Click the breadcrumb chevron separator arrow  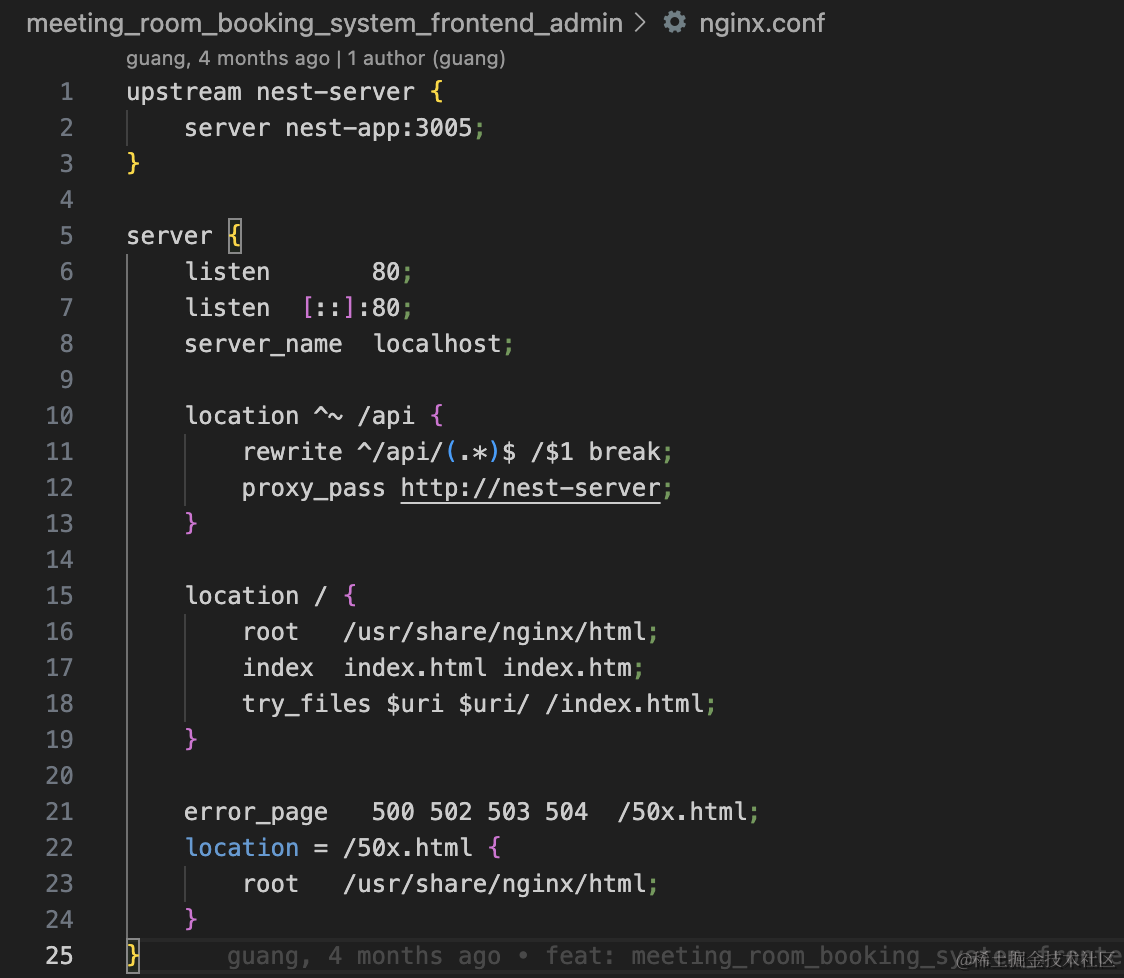[641, 23]
